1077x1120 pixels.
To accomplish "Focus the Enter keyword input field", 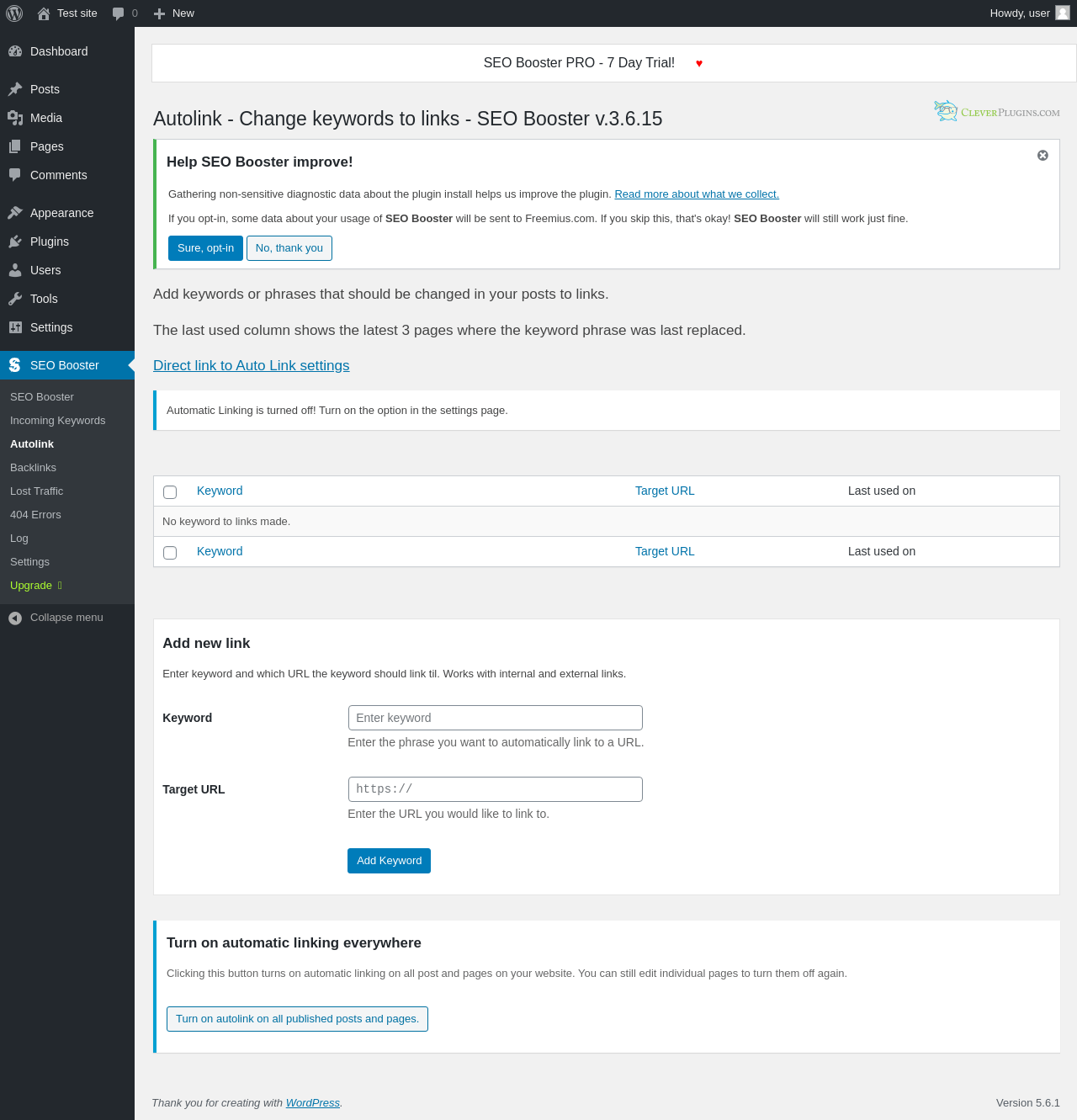I will click(496, 718).
